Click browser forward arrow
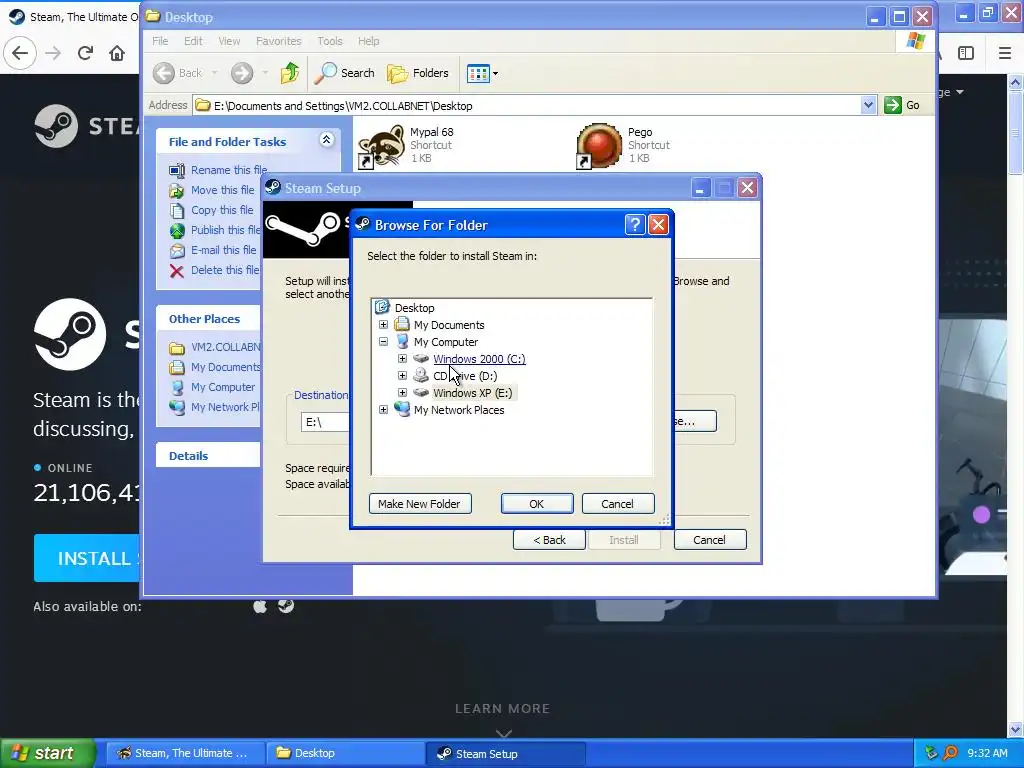 (x=53, y=53)
